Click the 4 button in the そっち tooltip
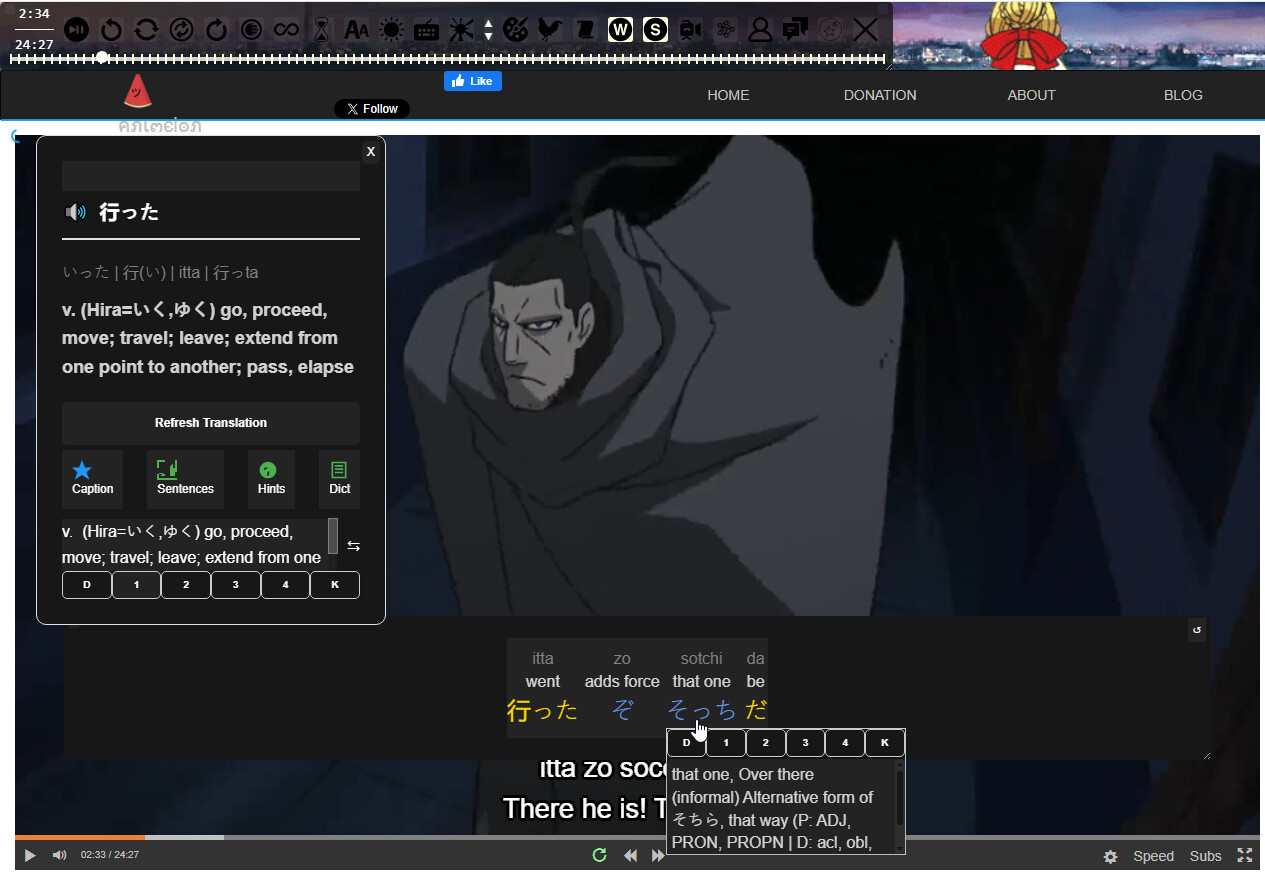This screenshot has height=878, width=1265. tap(845, 743)
